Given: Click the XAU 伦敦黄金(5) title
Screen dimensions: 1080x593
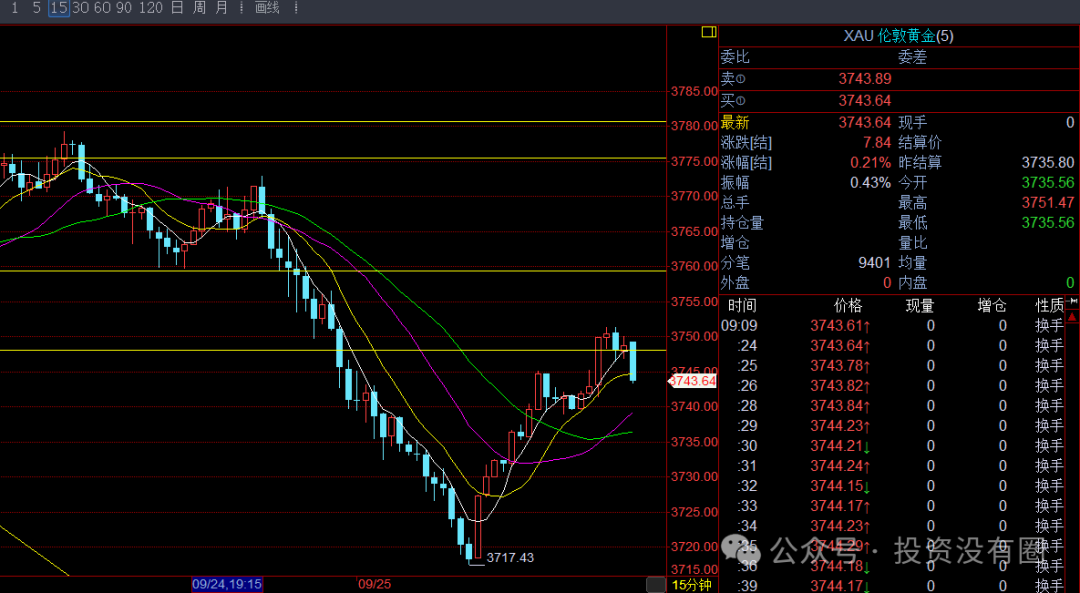Looking at the screenshot, I should 898,36.
